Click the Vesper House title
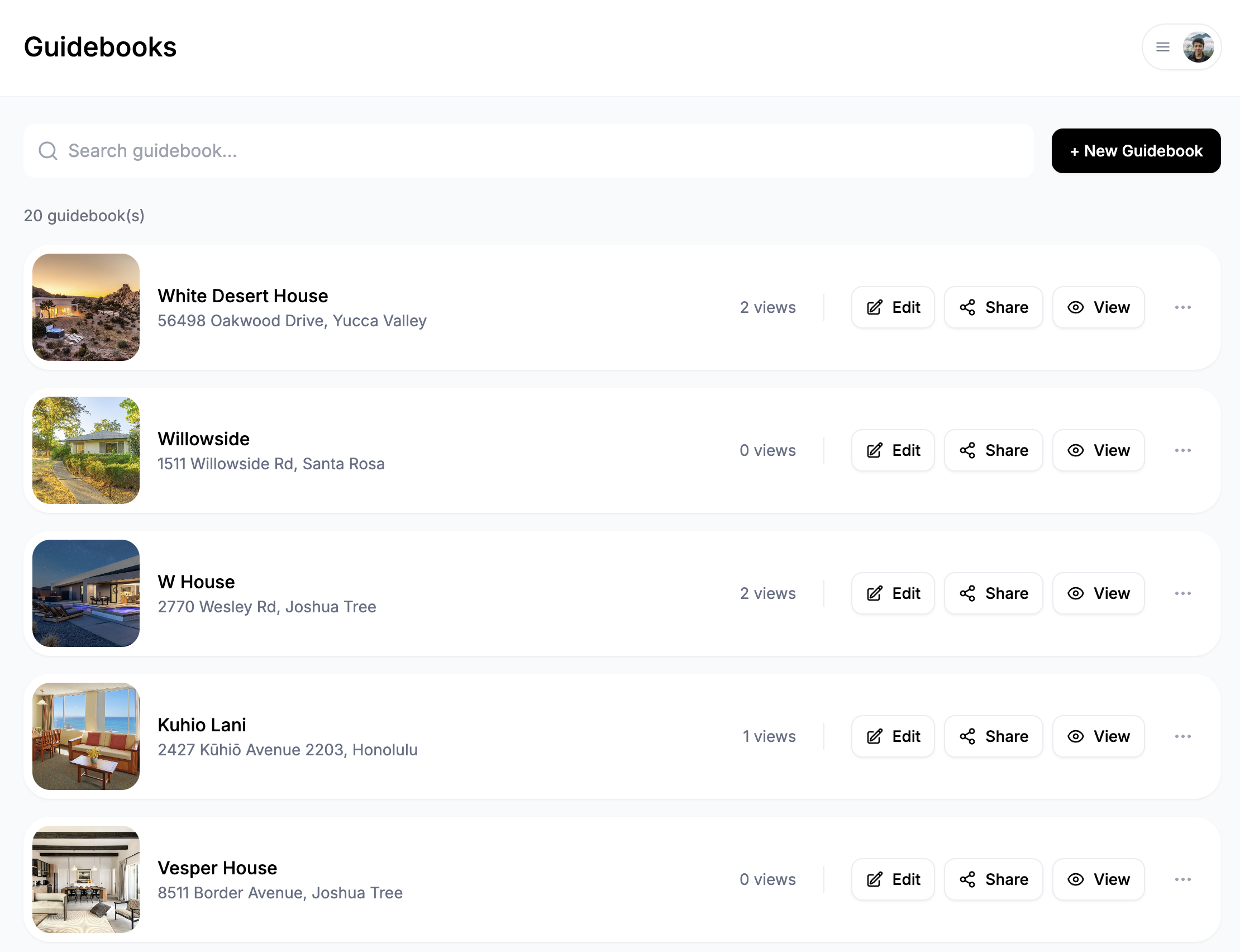The height and width of the screenshot is (952, 1240). pyautogui.click(x=217, y=868)
